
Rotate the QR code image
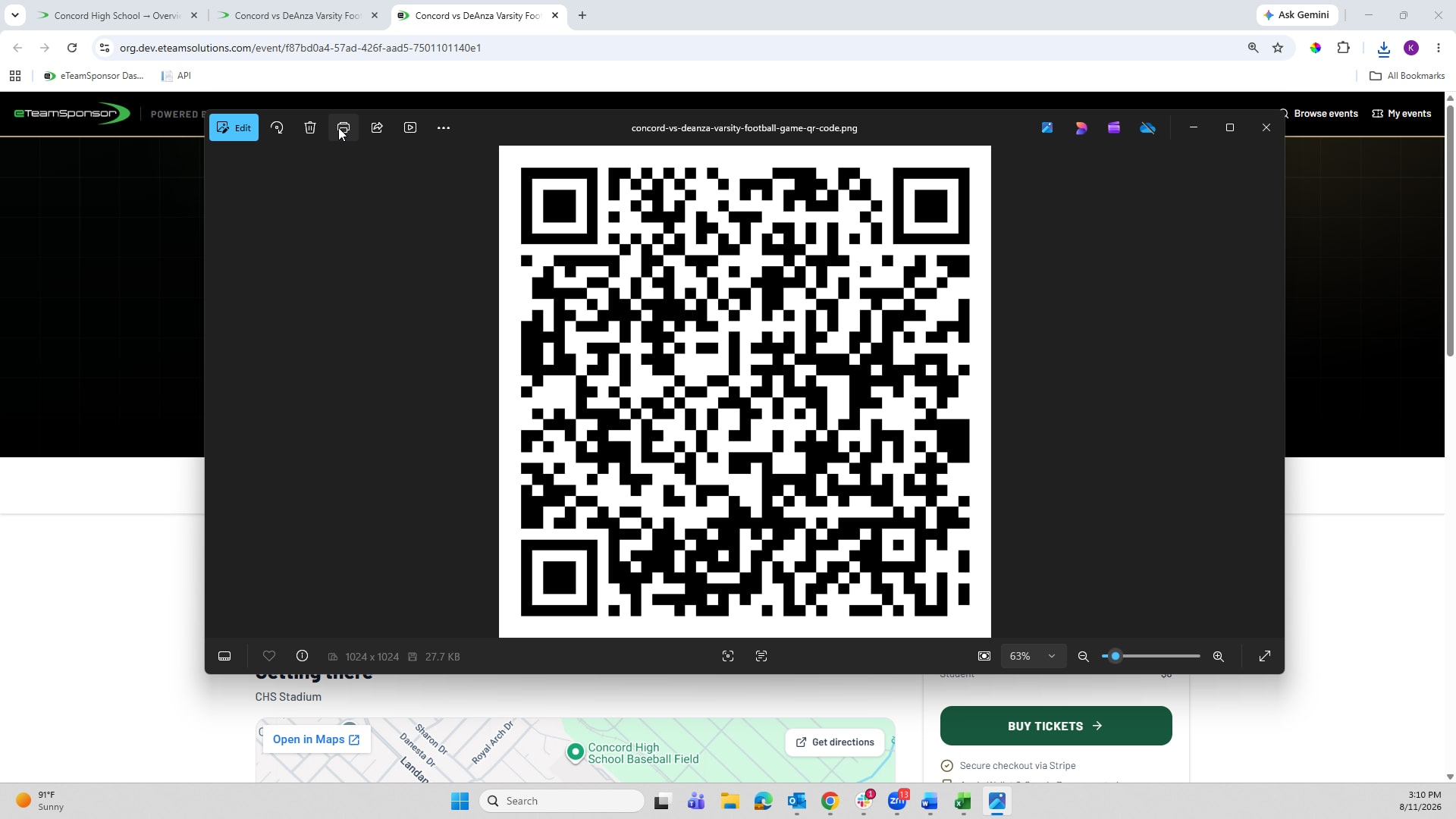(x=277, y=127)
